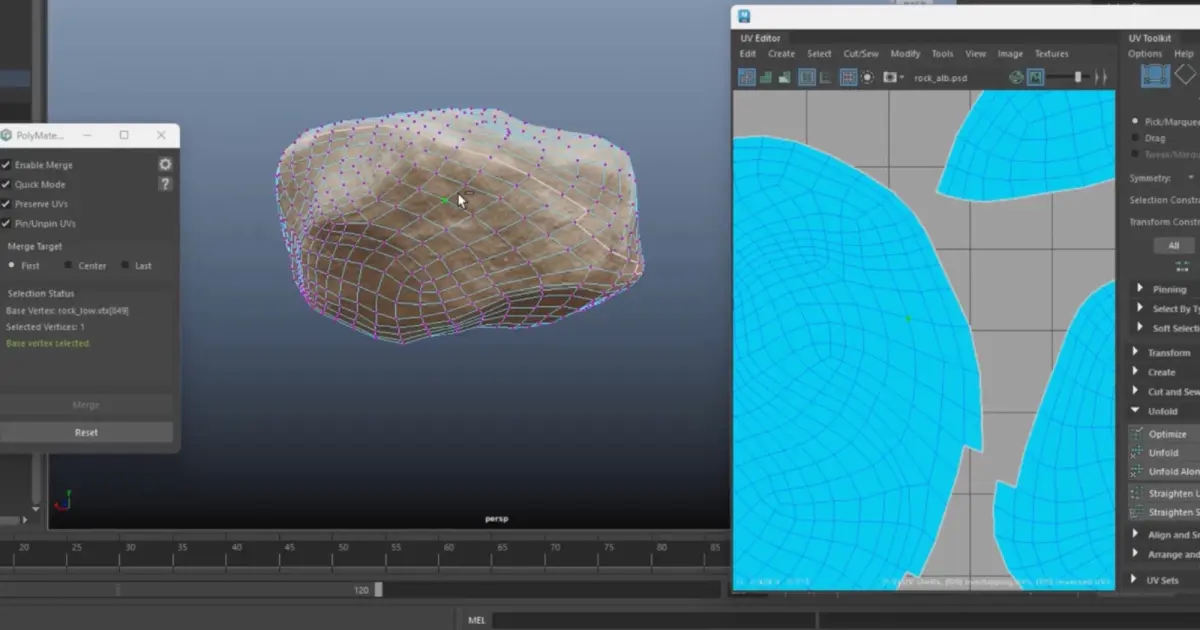The image size is (1200, 630).
Task: Click the diamond selection mode icon in UV Toolkit
Action: click(x=1185, y=74)
